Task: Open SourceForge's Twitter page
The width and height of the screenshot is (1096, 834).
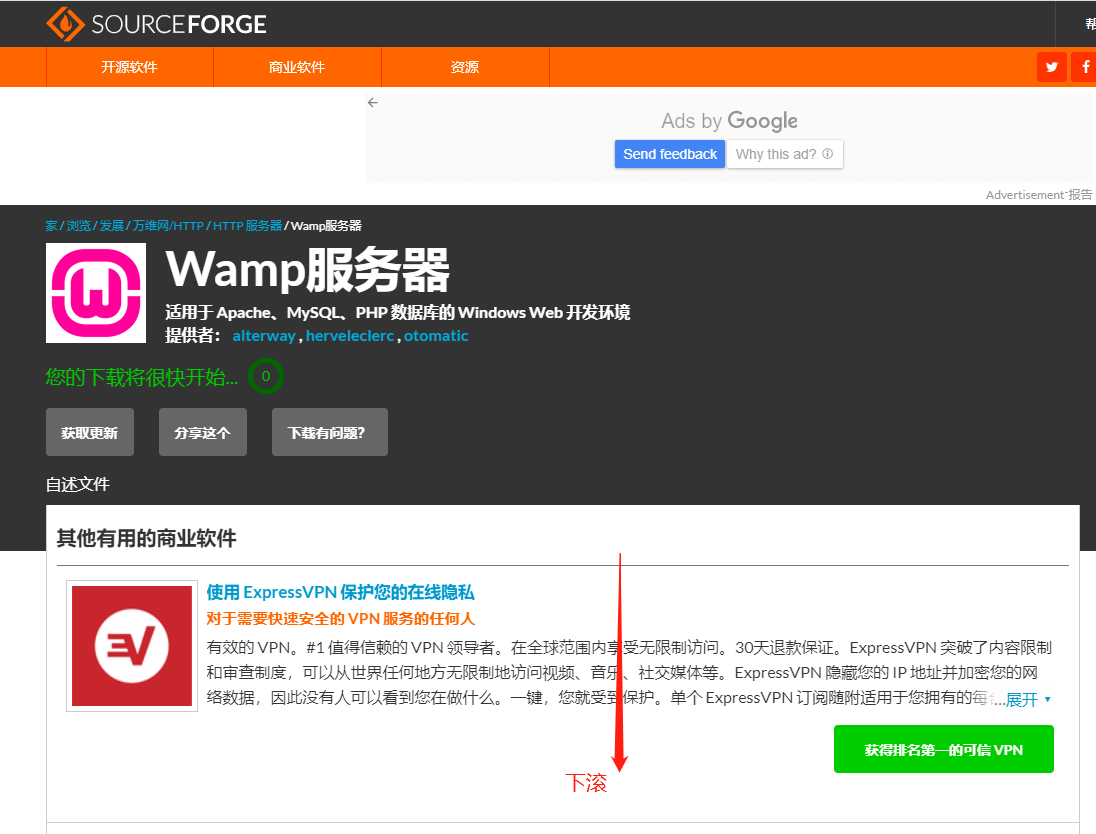Action: coord(1051,66)
